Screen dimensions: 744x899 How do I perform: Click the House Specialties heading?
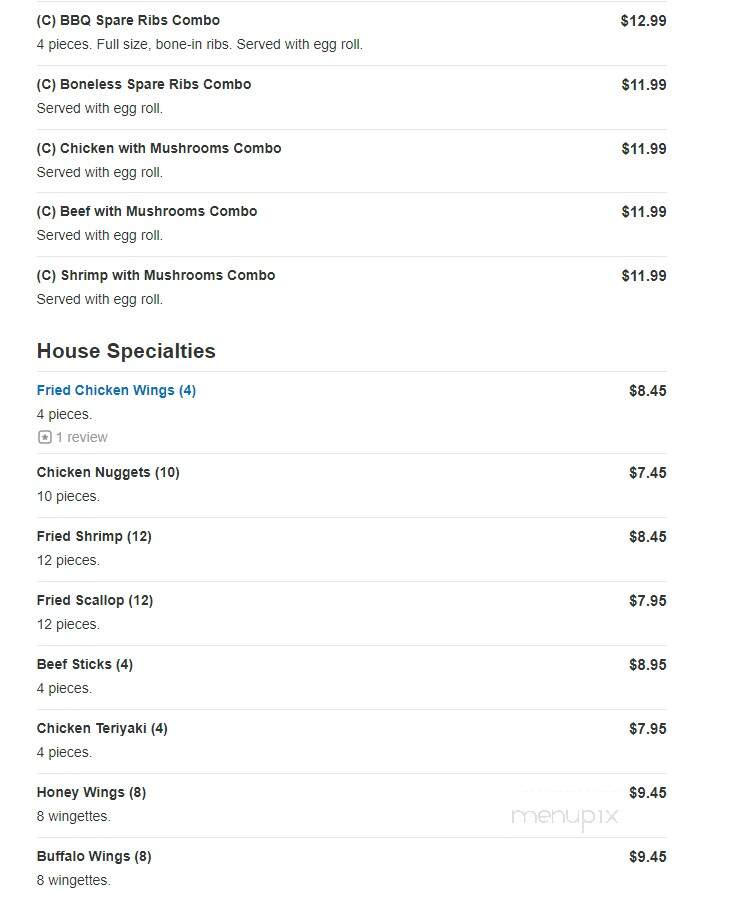[126, 351]
